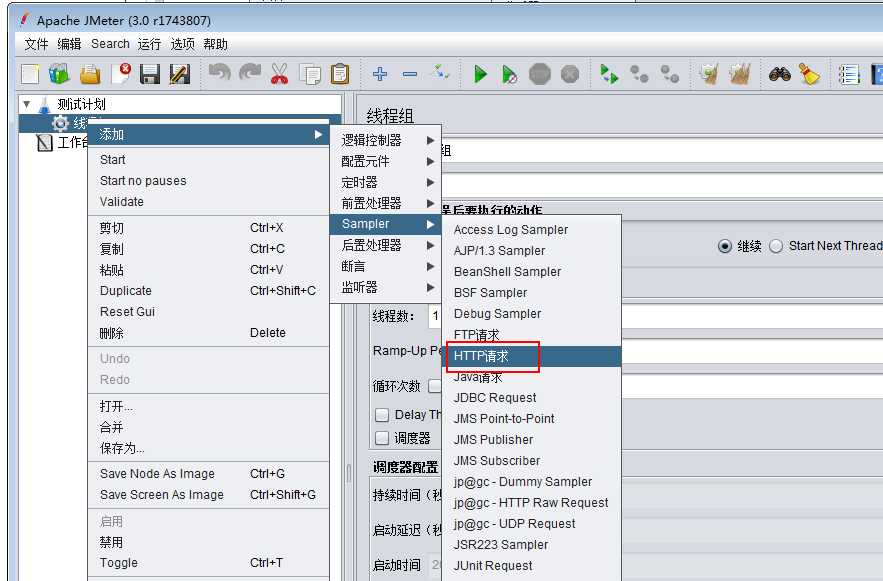The height and width of the screenshot is (581, 883).
Task: Expand the 添加 submenu
Action: [209, 135]
